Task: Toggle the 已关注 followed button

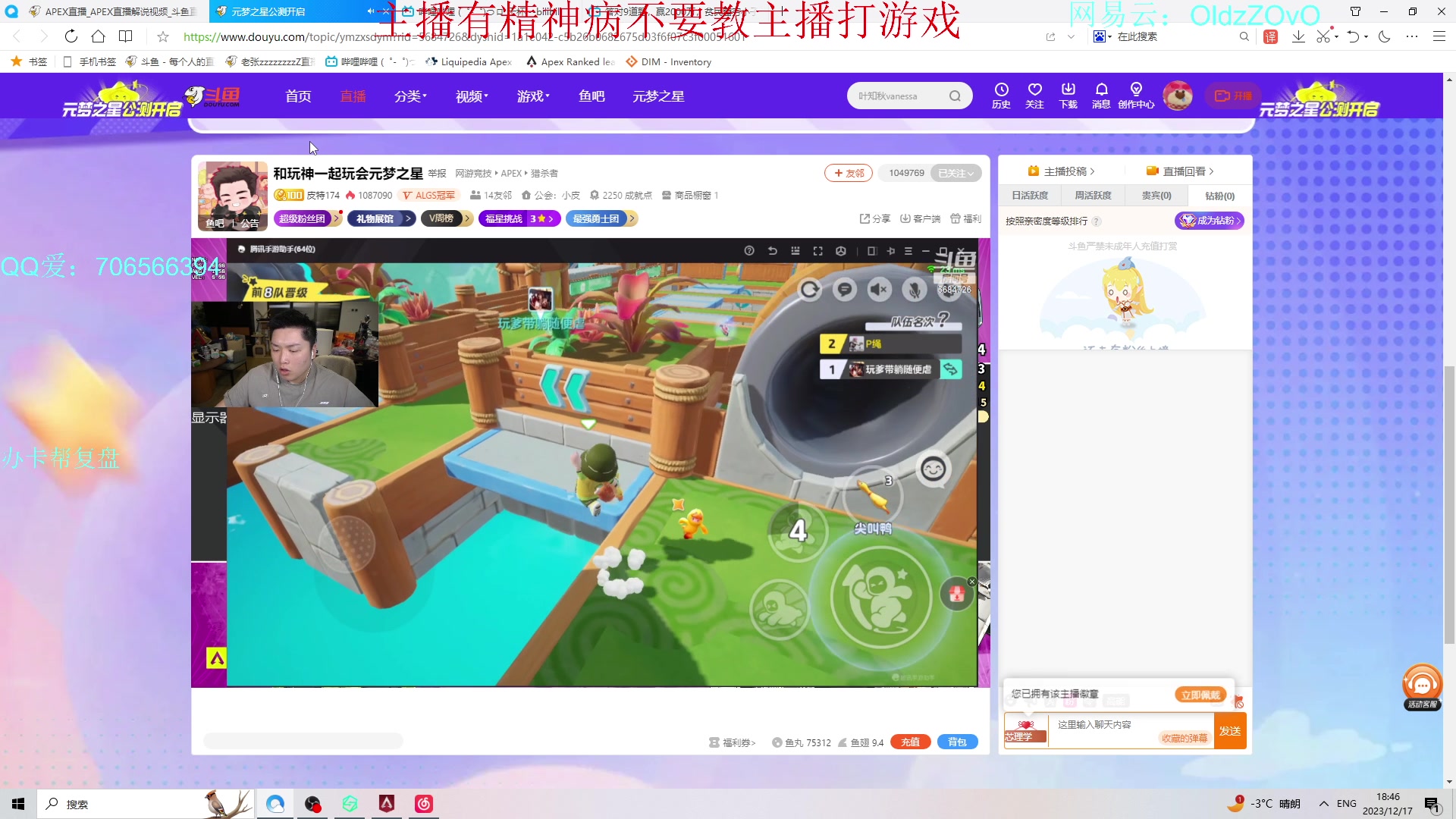Action: tap(955, 173)
